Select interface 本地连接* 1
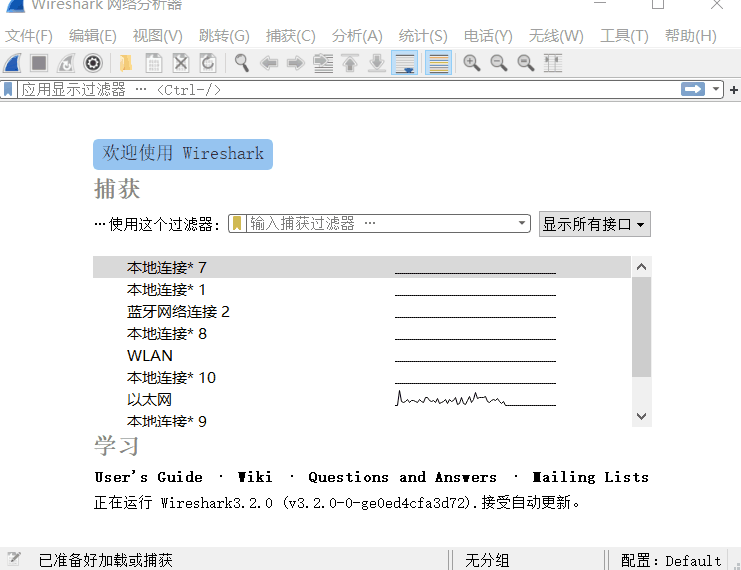 [x=362, y=289]
